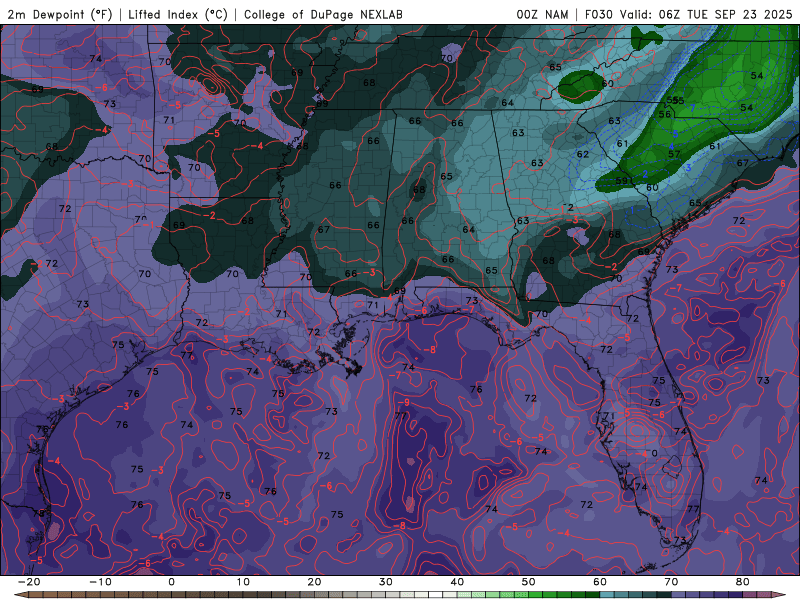Click the '59' dewpoint value on map

click(x=621, y=181)
